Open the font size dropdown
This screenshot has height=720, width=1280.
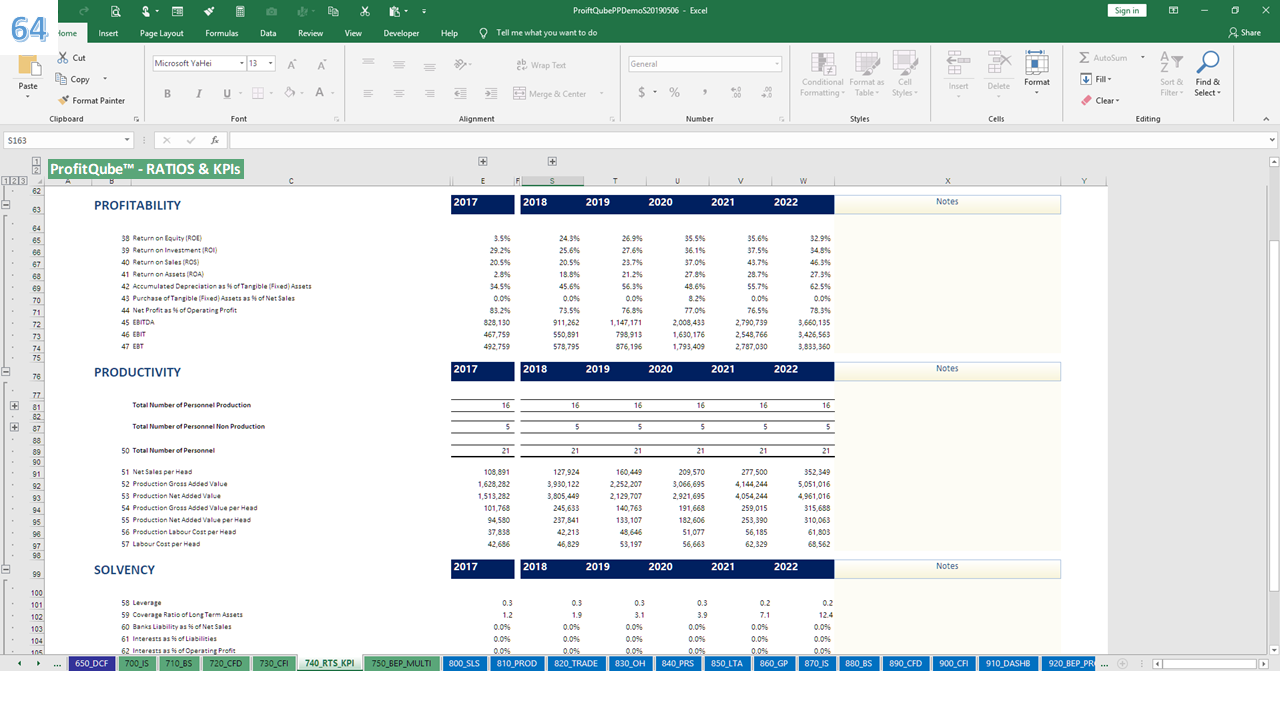pyautogui.click(x=270, y=63)
